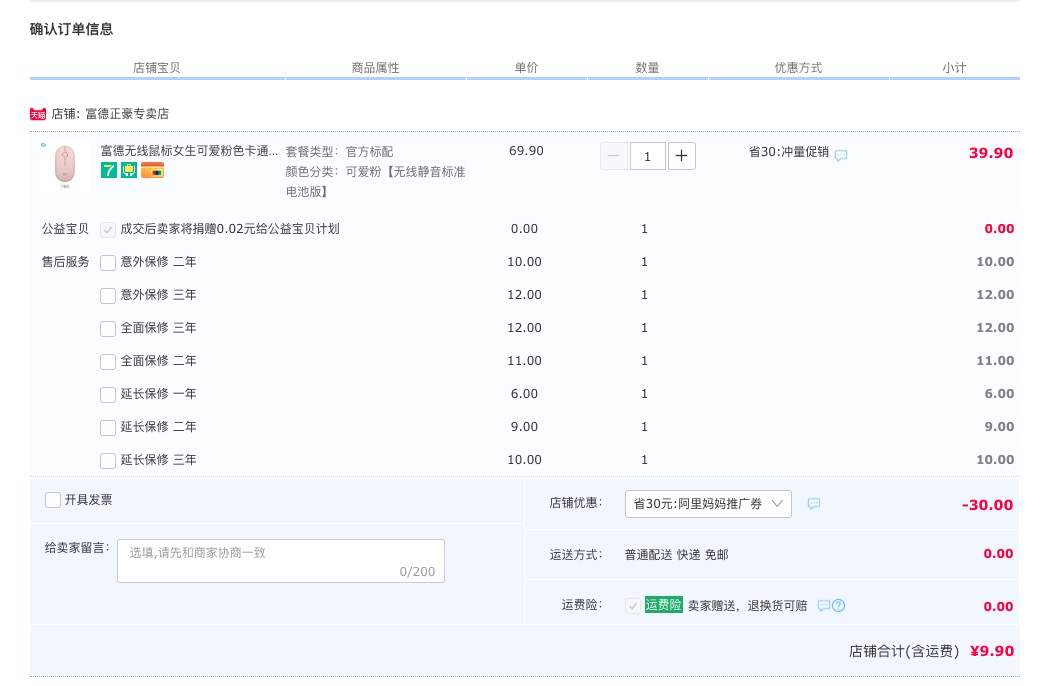The image size is (1061, 686).
Task: Click the 套餐类型: 官方标配 attribute text
Action: click(x=339, y=152)
